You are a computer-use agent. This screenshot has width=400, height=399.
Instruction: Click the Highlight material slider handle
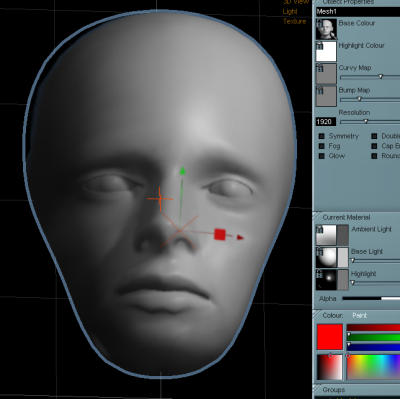[x=353, y=283]
